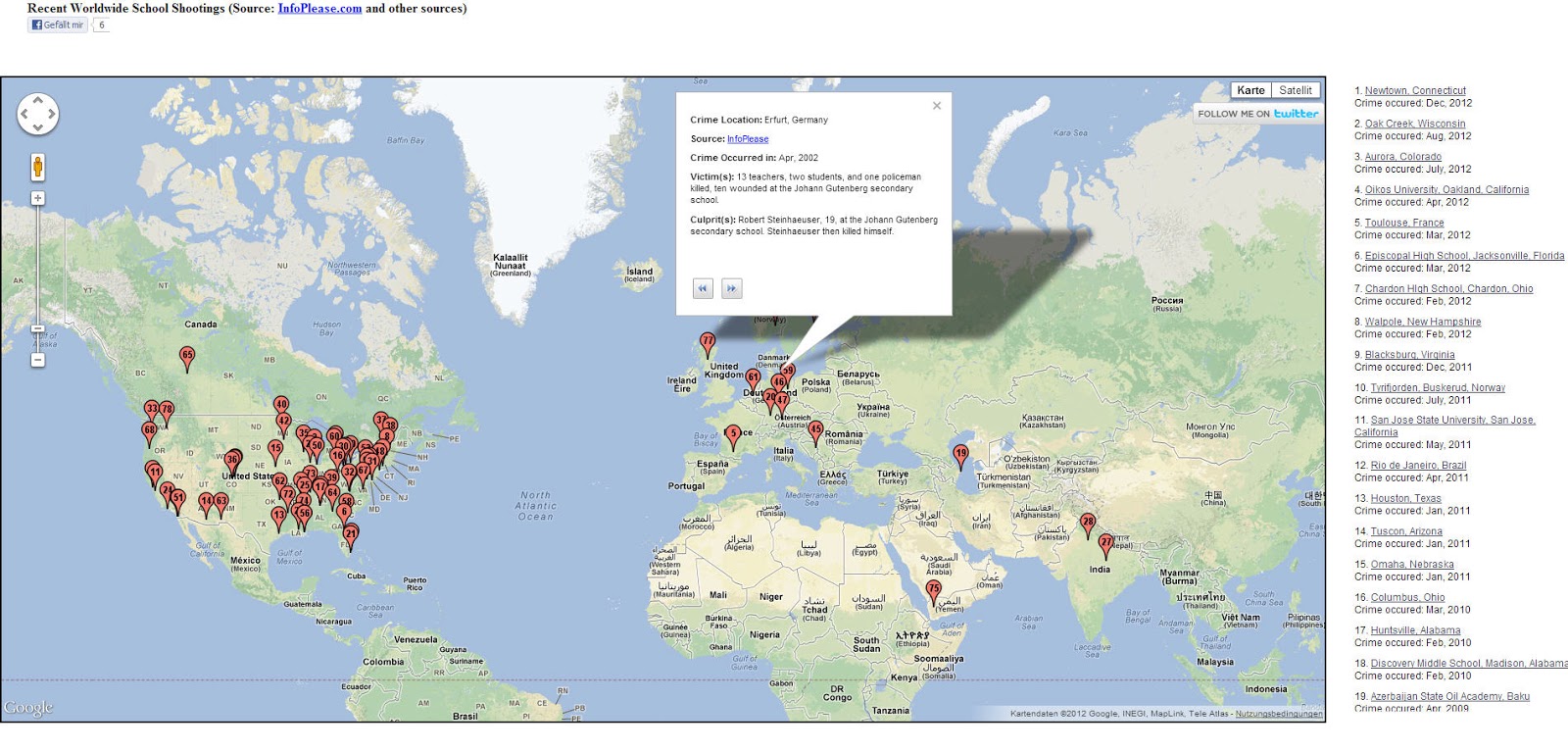Go to previous crime in info window

703,288
